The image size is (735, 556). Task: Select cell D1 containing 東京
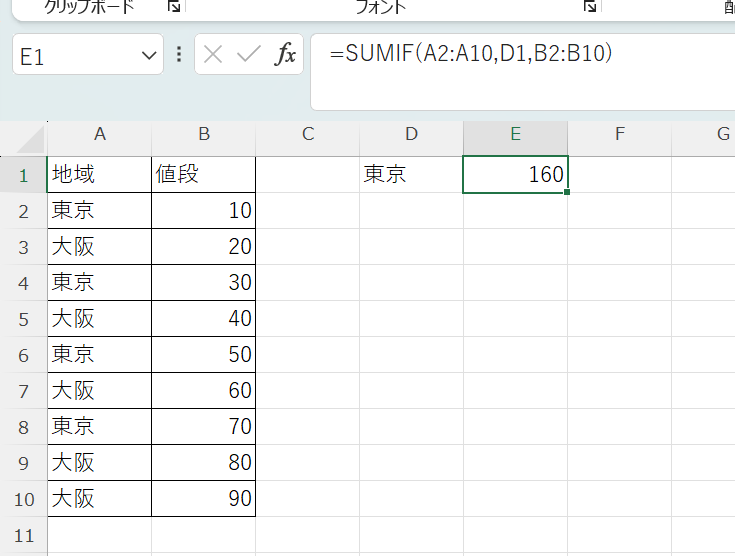411,174
